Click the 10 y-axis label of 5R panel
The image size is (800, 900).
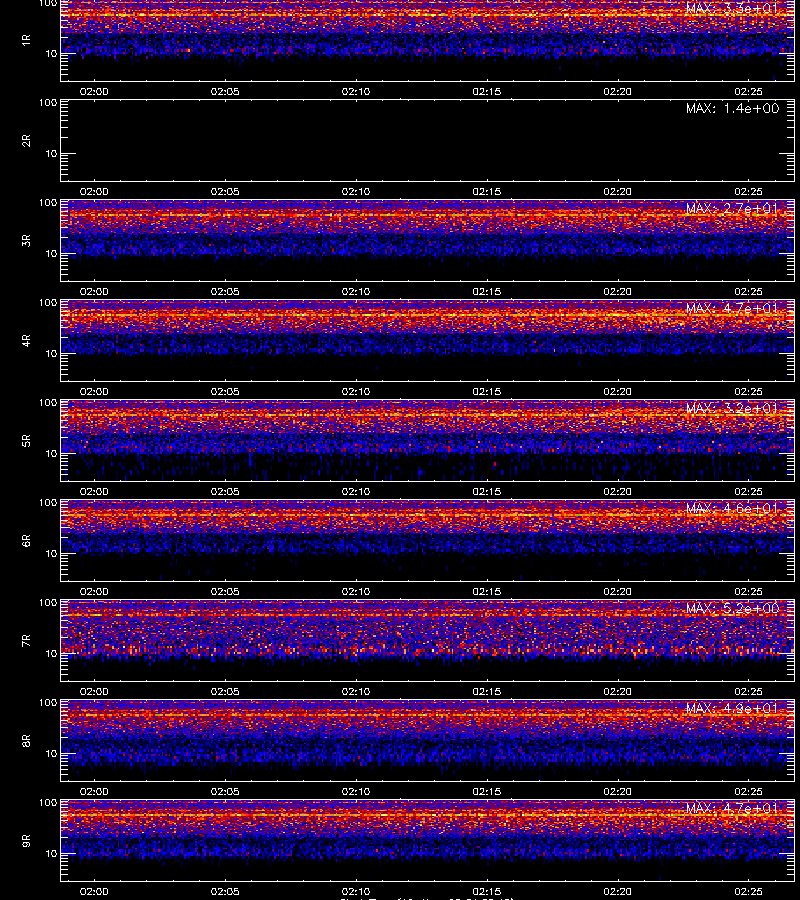(52, 453)
